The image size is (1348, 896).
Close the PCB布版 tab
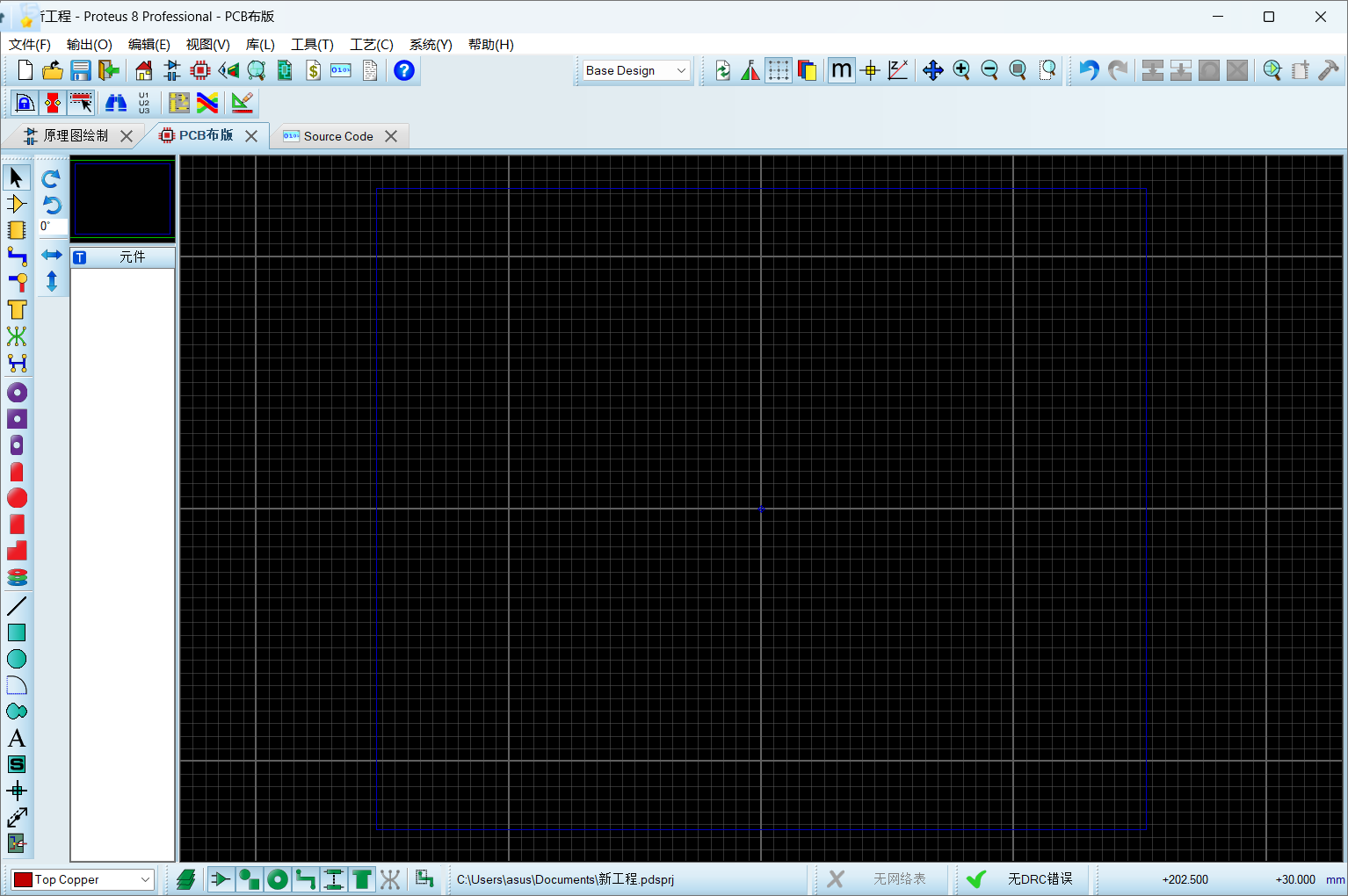tap(251, 136)
